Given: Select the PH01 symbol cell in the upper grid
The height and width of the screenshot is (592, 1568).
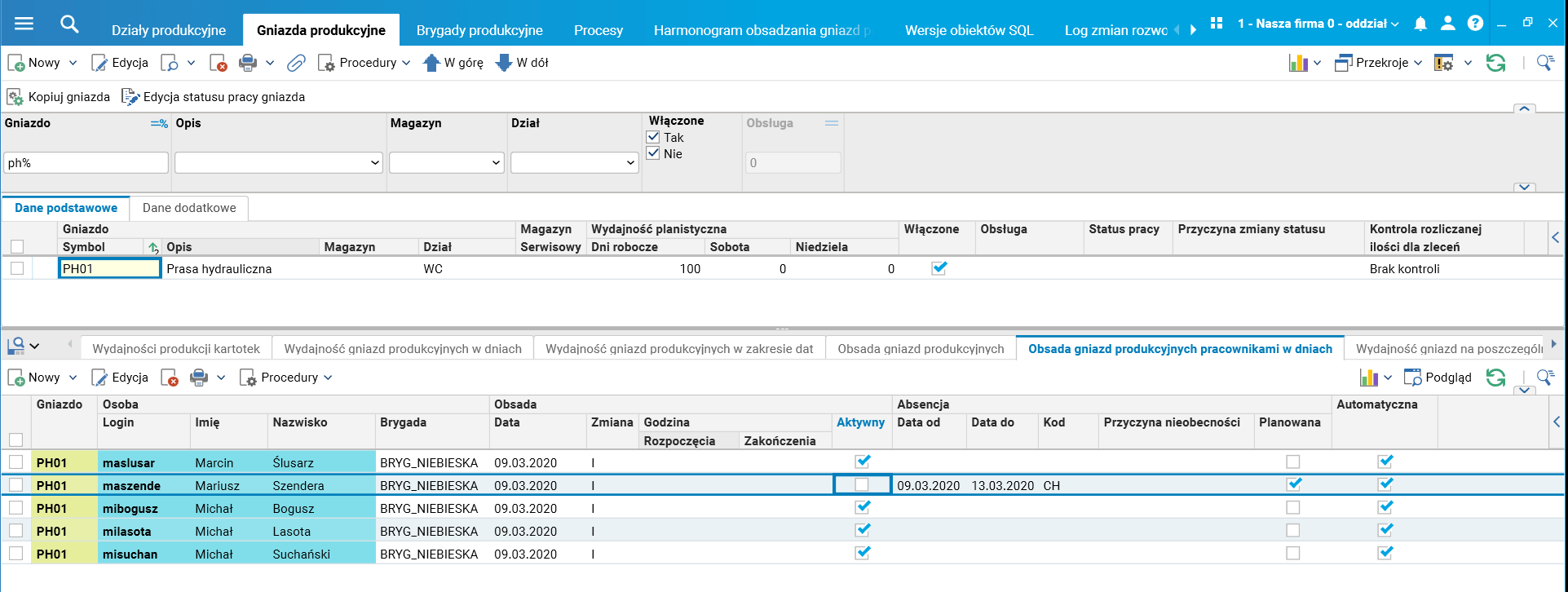Looking at the screenshot, I should coord(109,268).
